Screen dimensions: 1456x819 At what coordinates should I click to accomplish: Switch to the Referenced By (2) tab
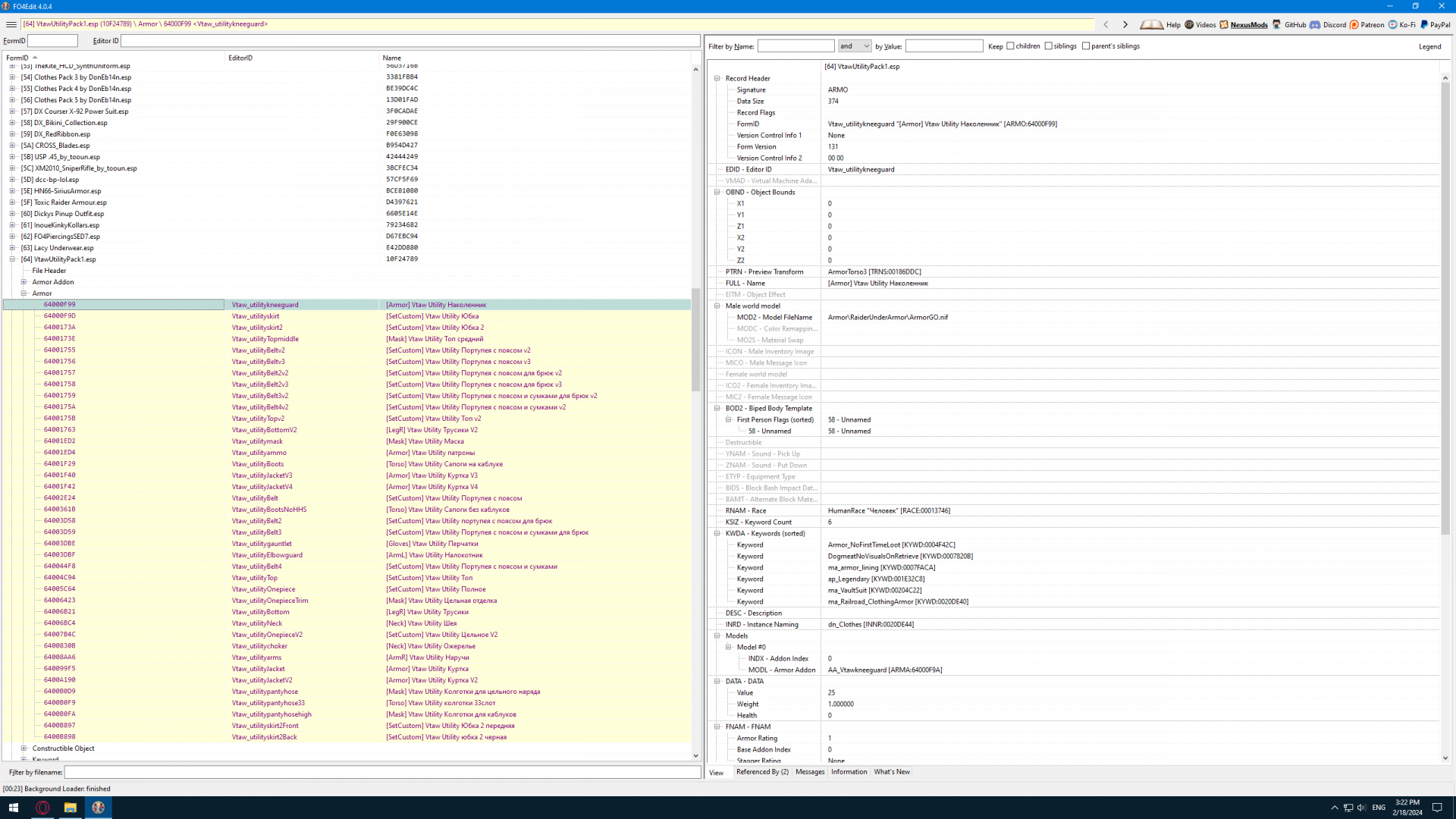pyautogui.click(x=762, y=772)
